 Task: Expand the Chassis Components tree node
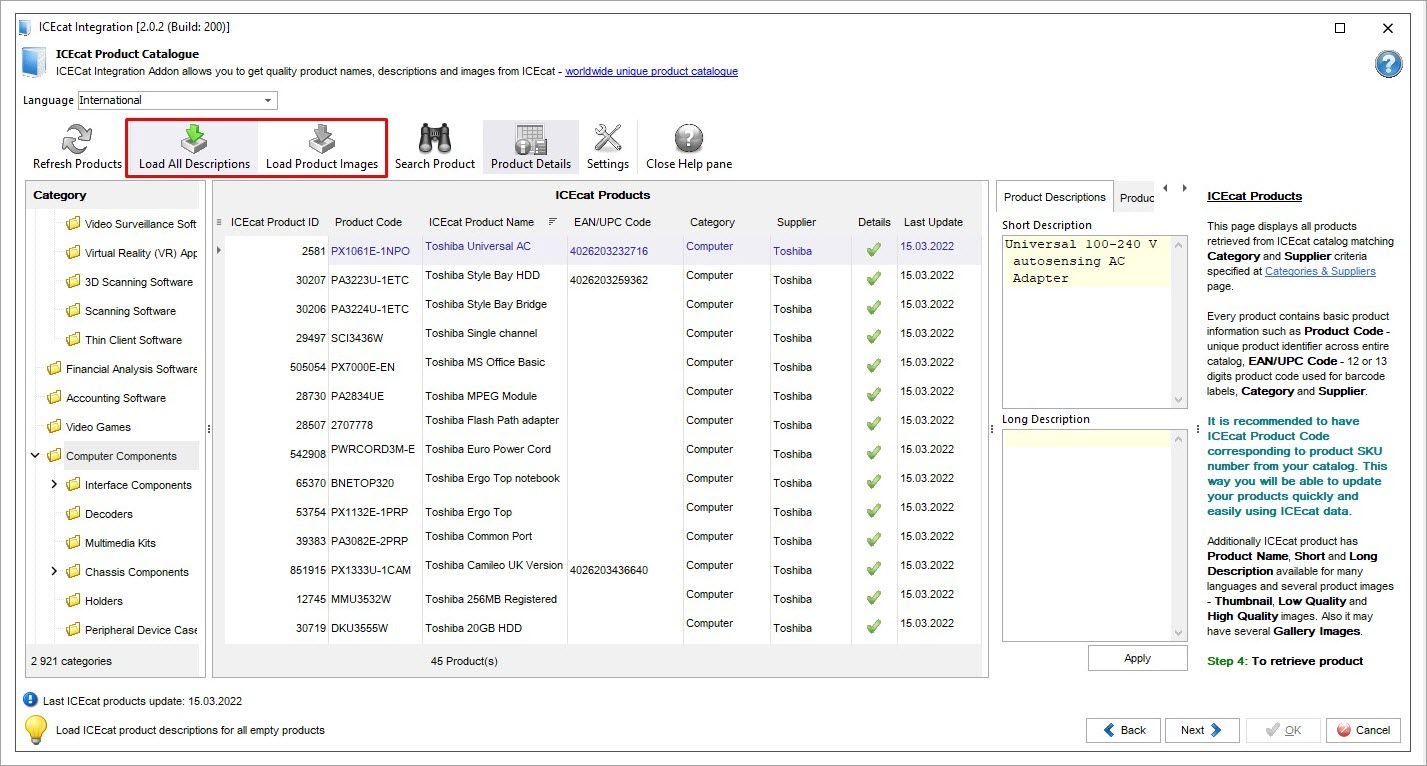pos(54,572)
